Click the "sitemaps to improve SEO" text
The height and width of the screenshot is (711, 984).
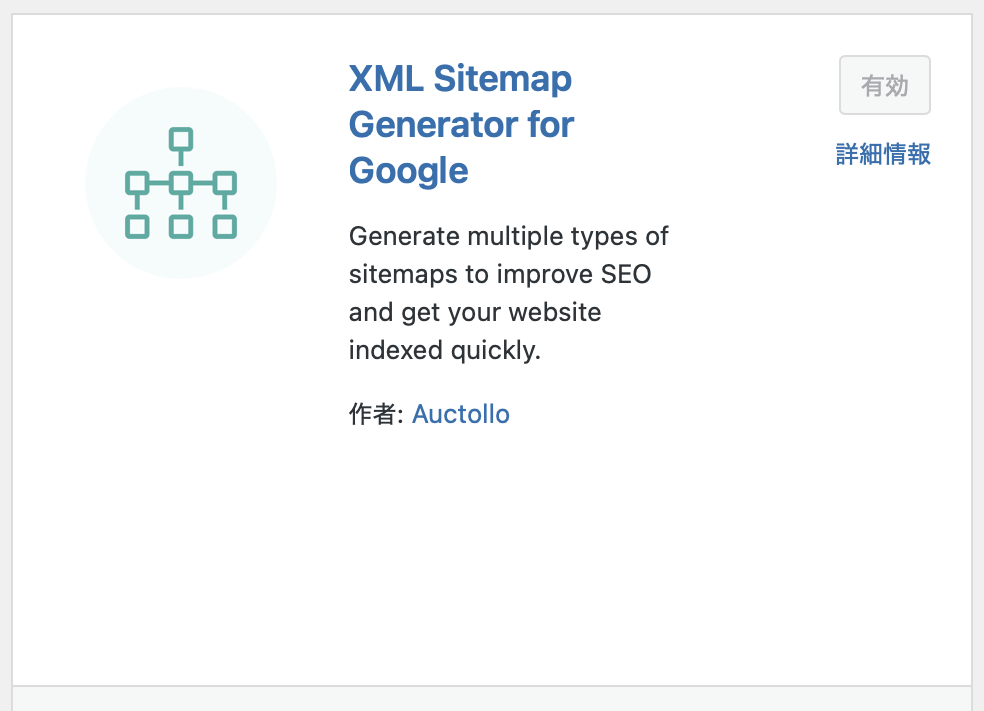point(500,275)
